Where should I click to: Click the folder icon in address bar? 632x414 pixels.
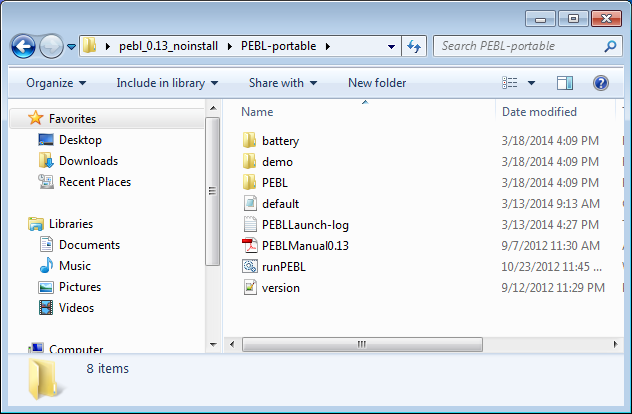[x=89, y=46]
